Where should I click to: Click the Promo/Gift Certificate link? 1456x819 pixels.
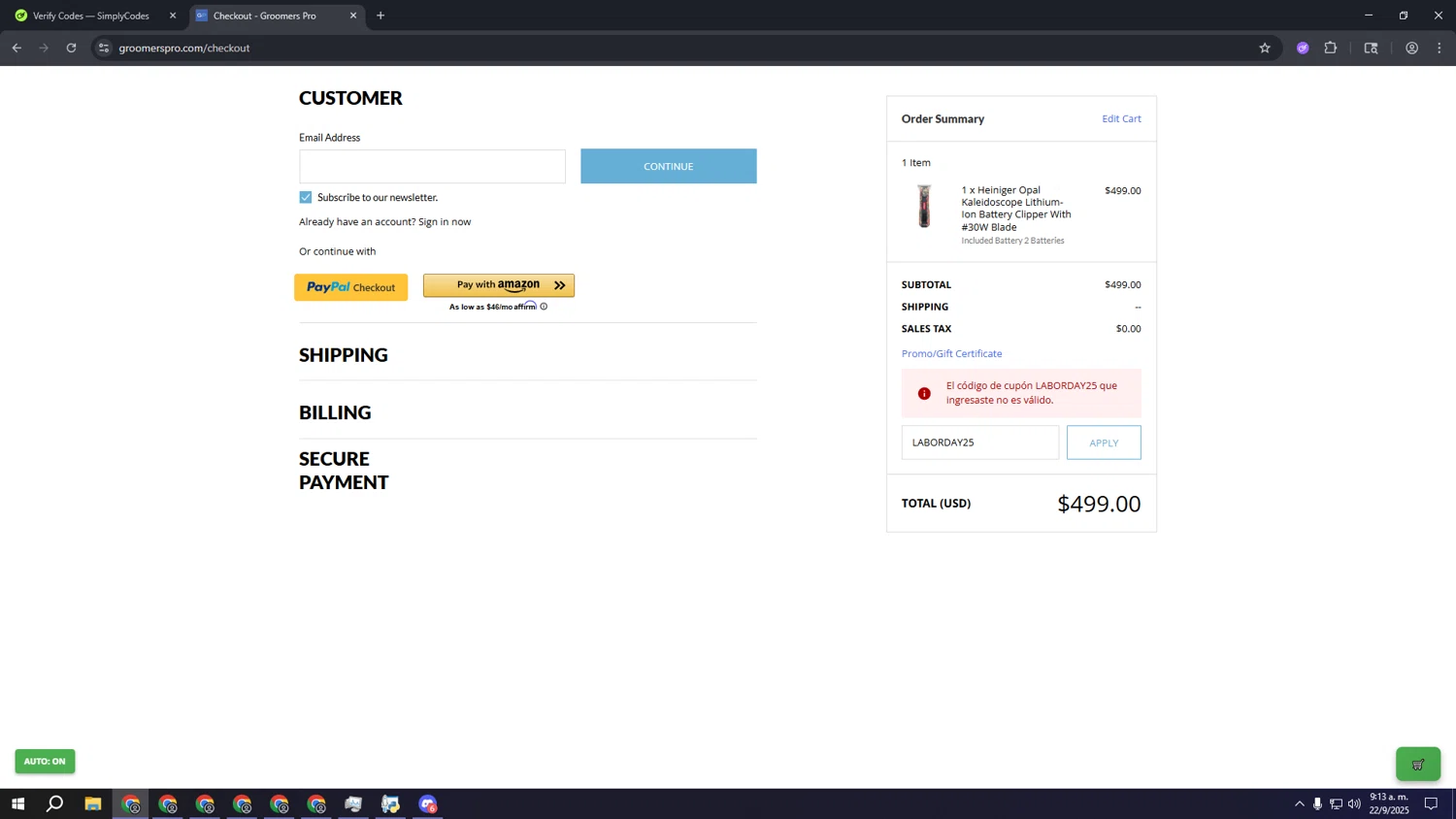(x=951, y=353)
